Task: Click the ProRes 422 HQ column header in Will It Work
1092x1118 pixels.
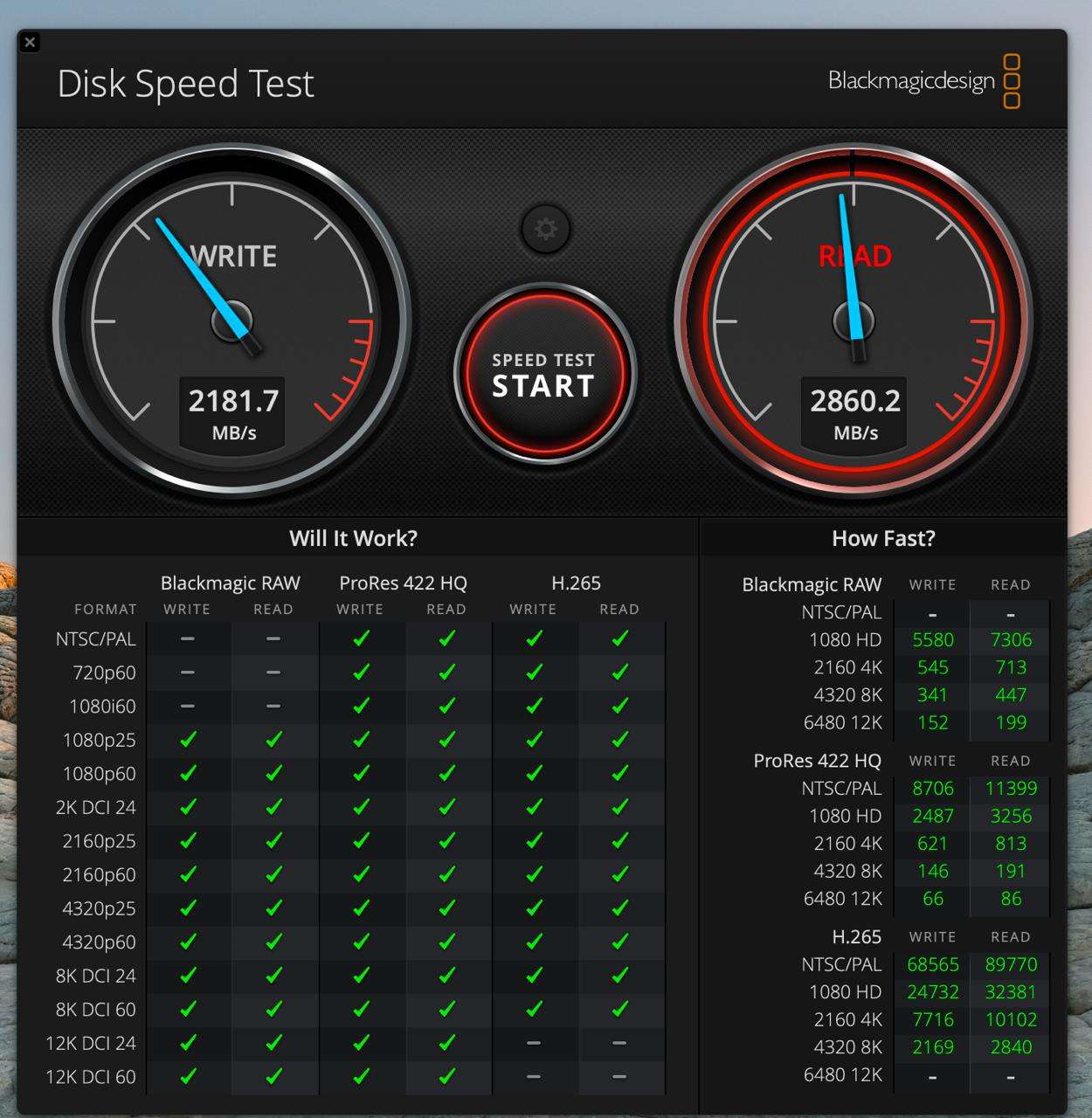Action: click(403, 583)
